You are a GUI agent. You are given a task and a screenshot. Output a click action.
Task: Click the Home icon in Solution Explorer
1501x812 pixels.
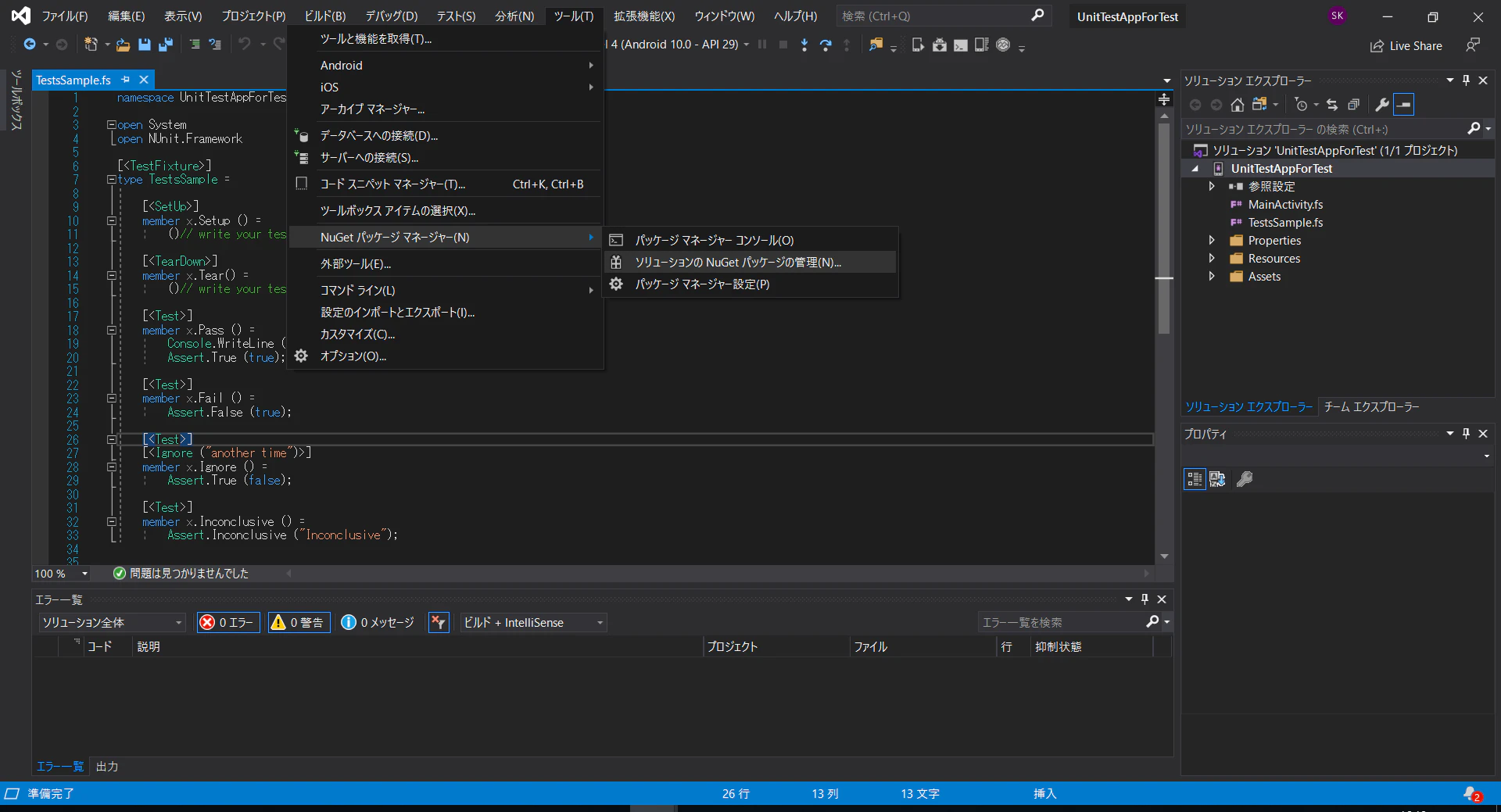click(x=1237, y=105)
